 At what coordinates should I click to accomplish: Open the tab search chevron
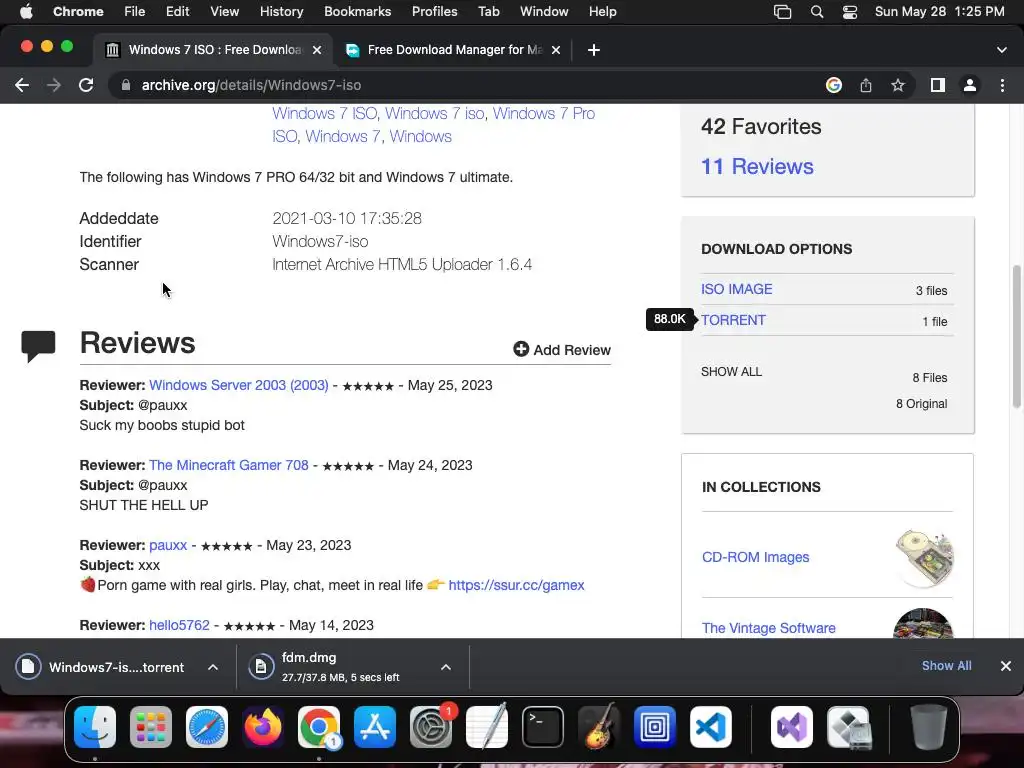coord(1001,50)
